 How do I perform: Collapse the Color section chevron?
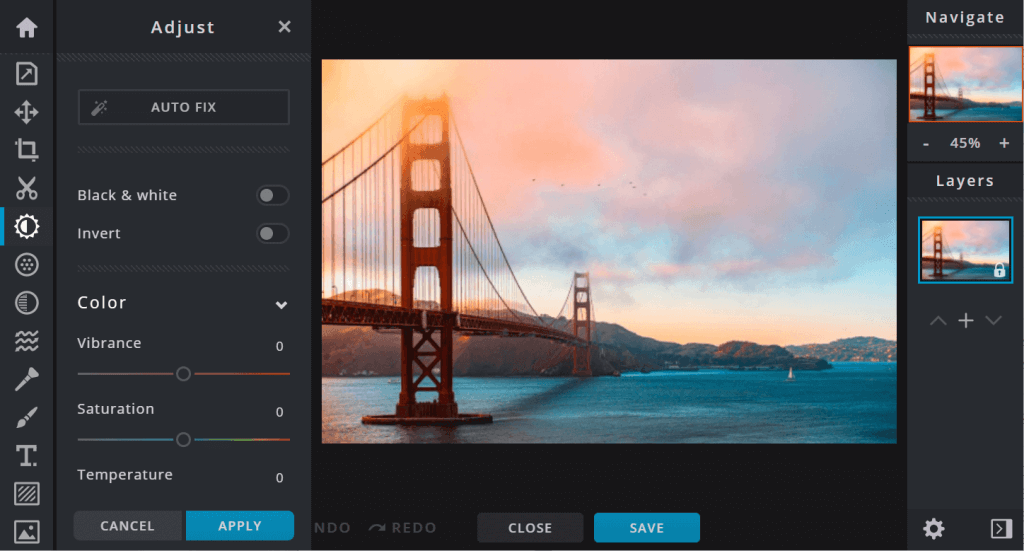(x=281, y=304)
